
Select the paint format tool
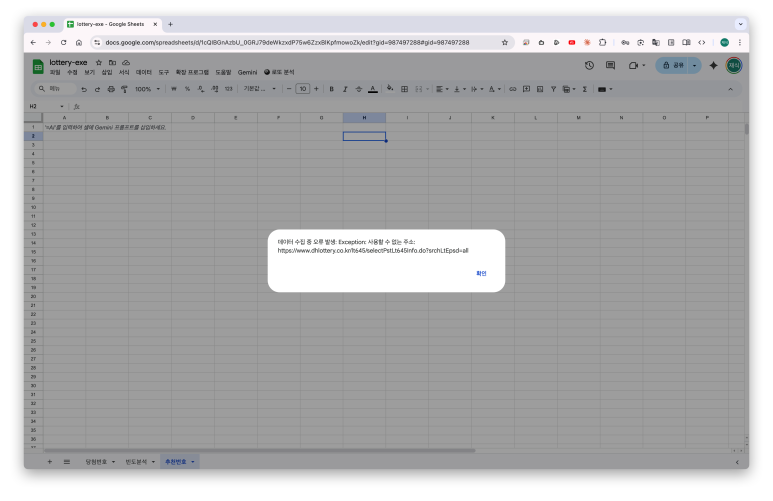124,89
